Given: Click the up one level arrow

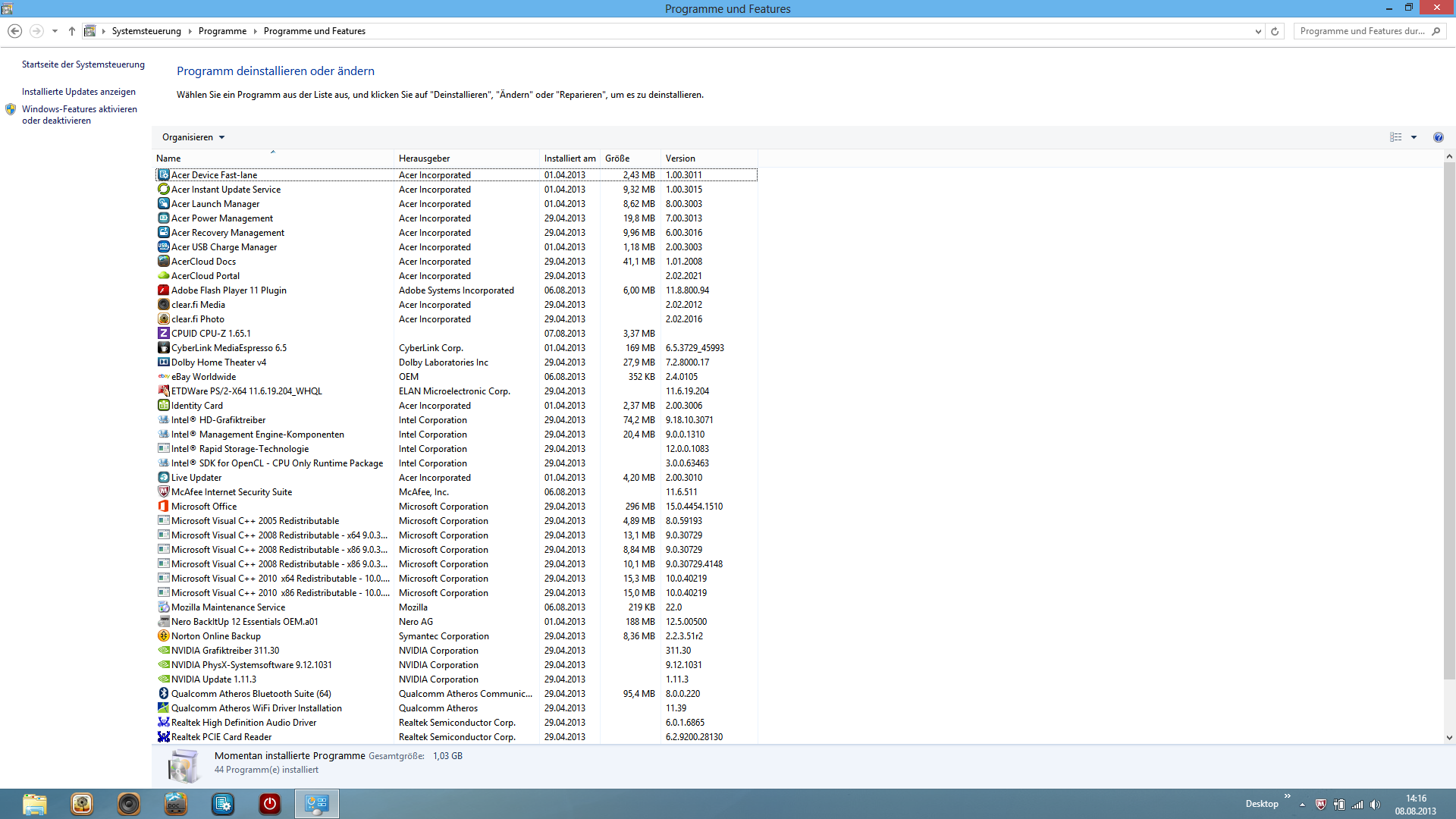Looking at the screenshot, I should (x=72, y=31).
